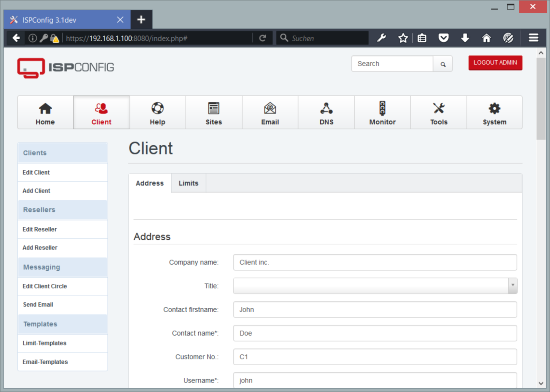Show bookmarks list icon
The width and height of the screenshot is (550, 392).
[422, 38]
